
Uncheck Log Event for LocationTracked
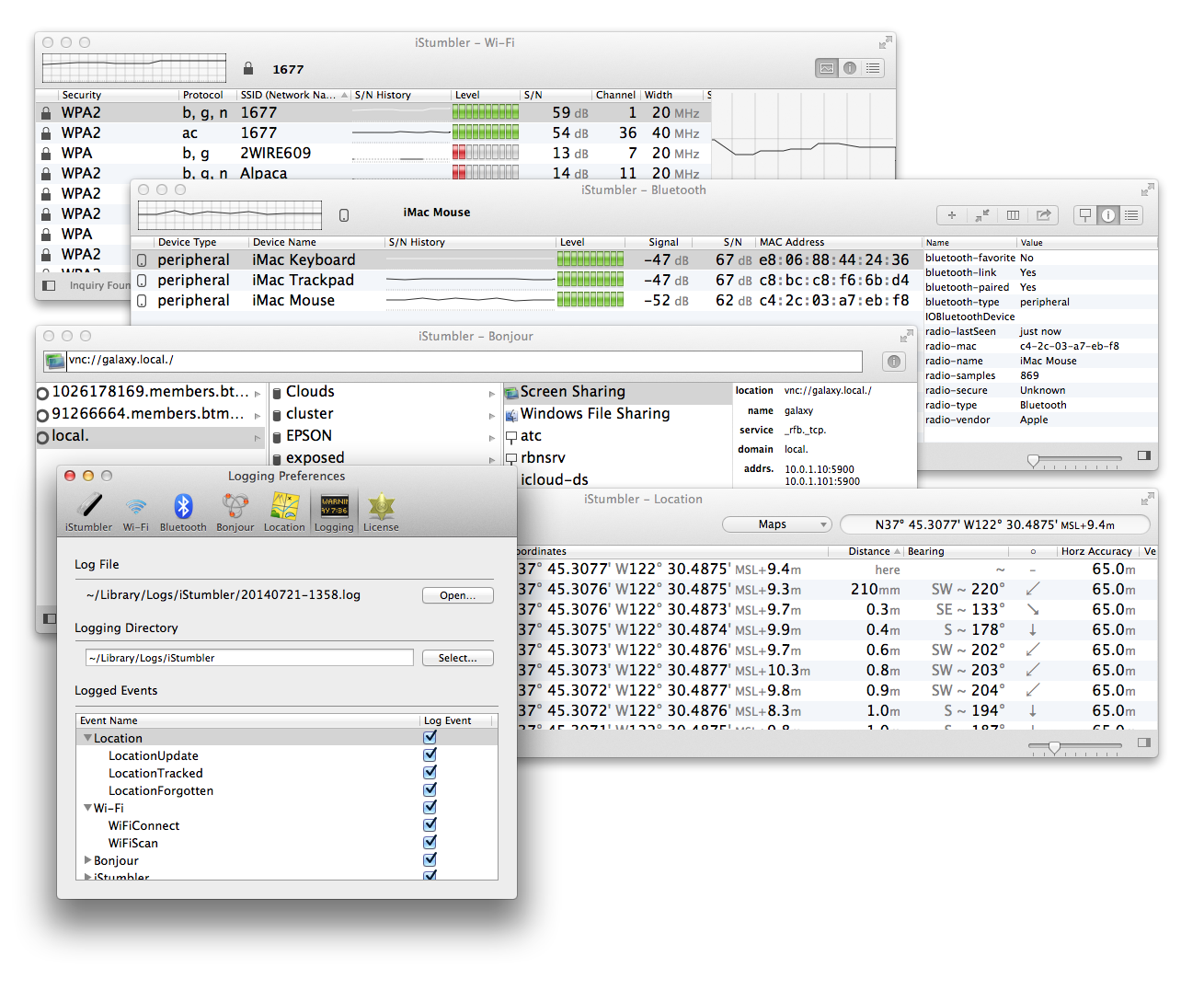tap(430, 772)
